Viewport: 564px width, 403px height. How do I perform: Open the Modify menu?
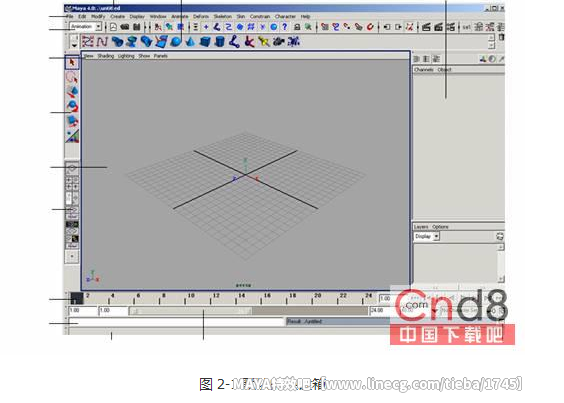tap(98, 17)
